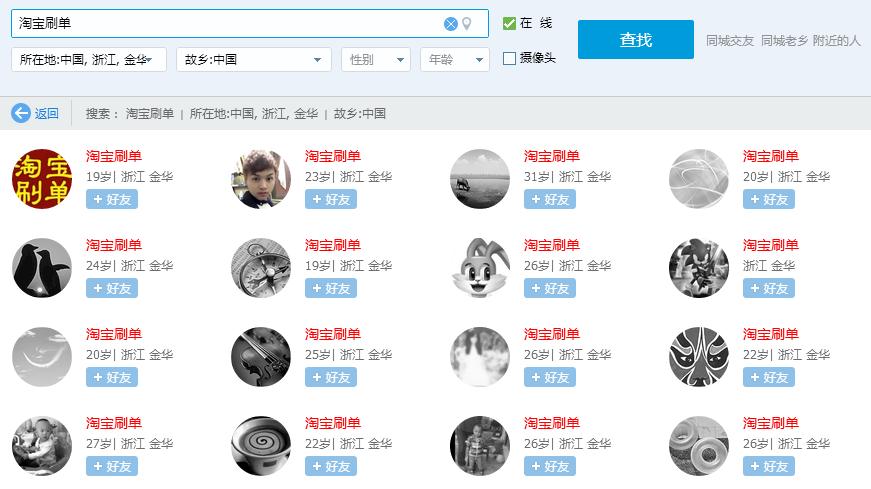Open the opera mask avatar profile
This screenshot has width=871, height=489.
click(x=699, y=357)
